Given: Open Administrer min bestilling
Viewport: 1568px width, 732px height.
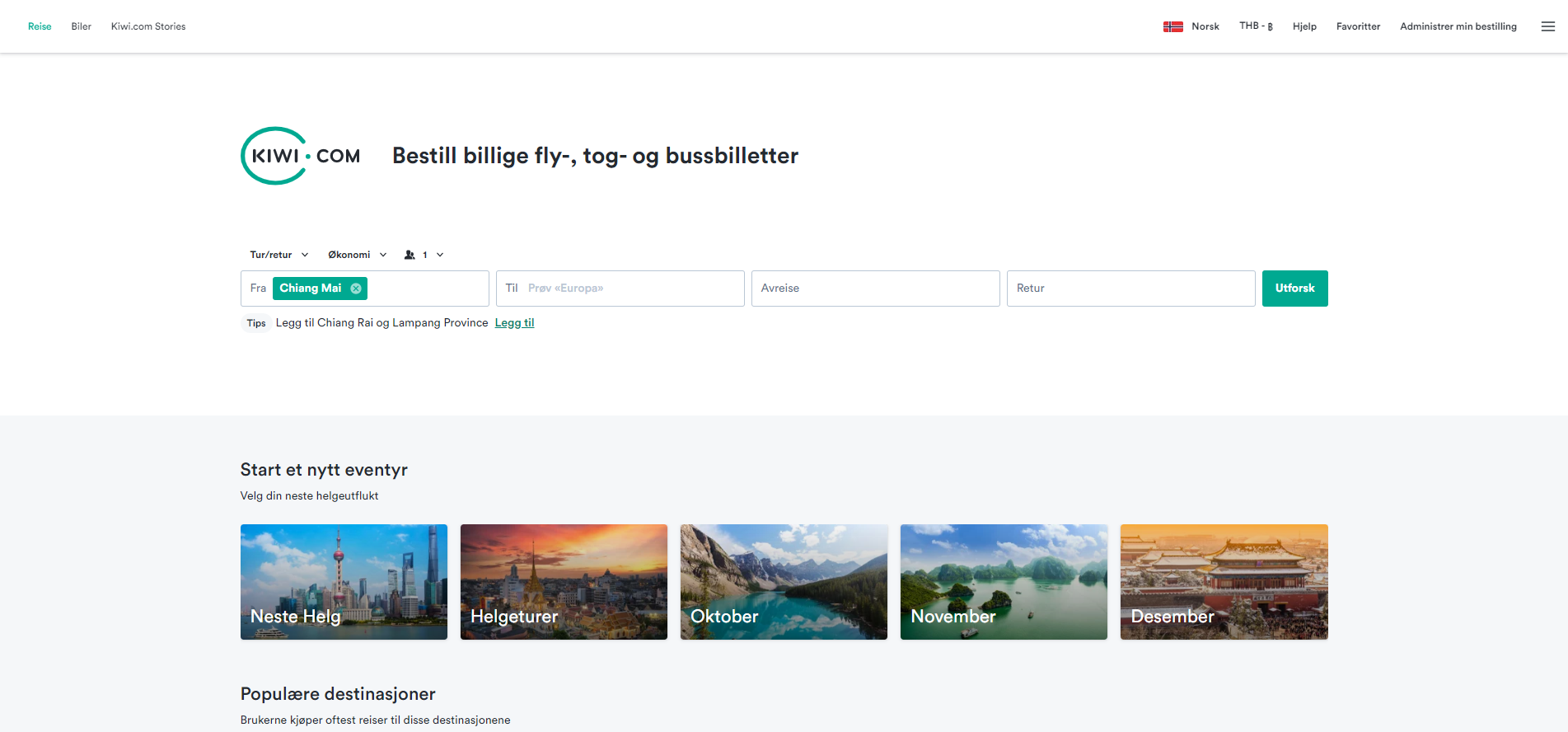Looking at the screenshot, I should pos(1458,26).
